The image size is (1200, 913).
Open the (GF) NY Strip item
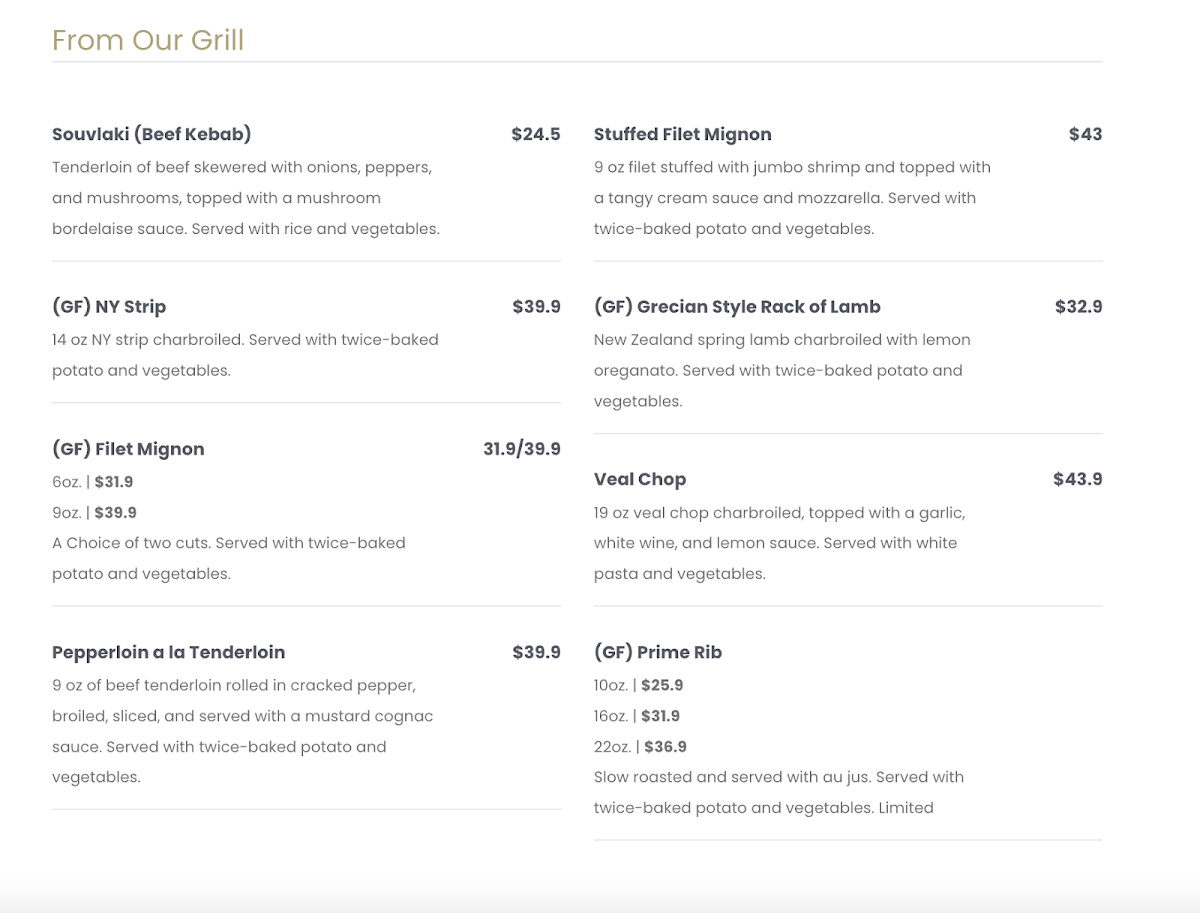coord(109,307)
